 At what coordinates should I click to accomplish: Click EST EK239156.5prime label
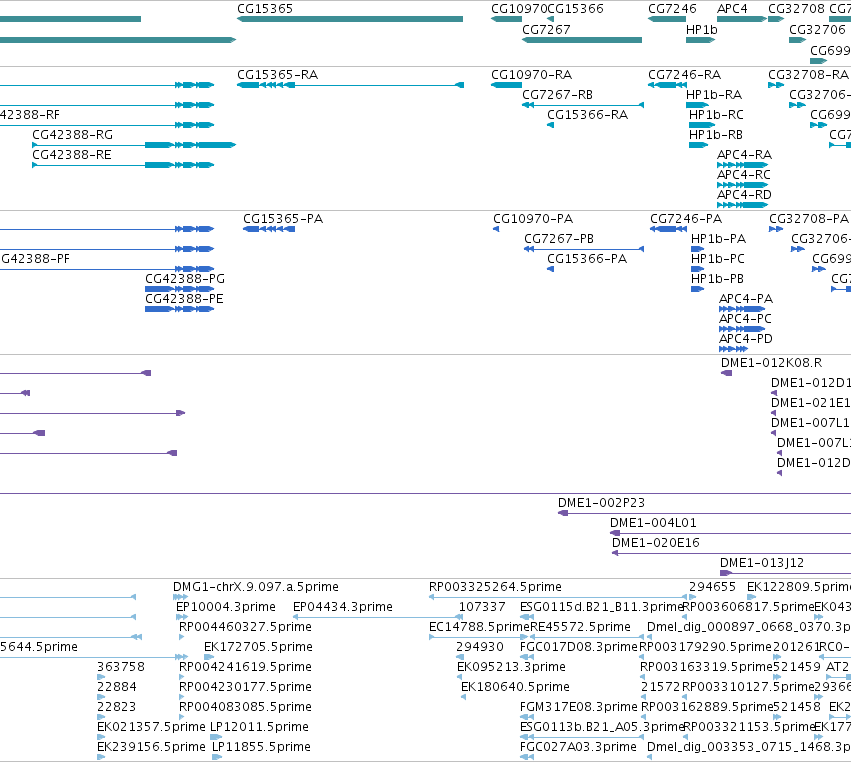[151, 747]
